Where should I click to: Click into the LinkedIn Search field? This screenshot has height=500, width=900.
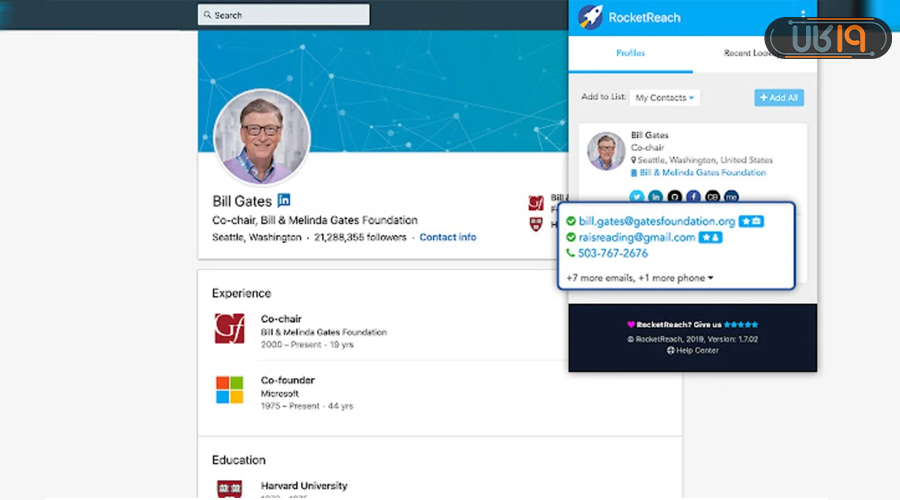(284, 15)
